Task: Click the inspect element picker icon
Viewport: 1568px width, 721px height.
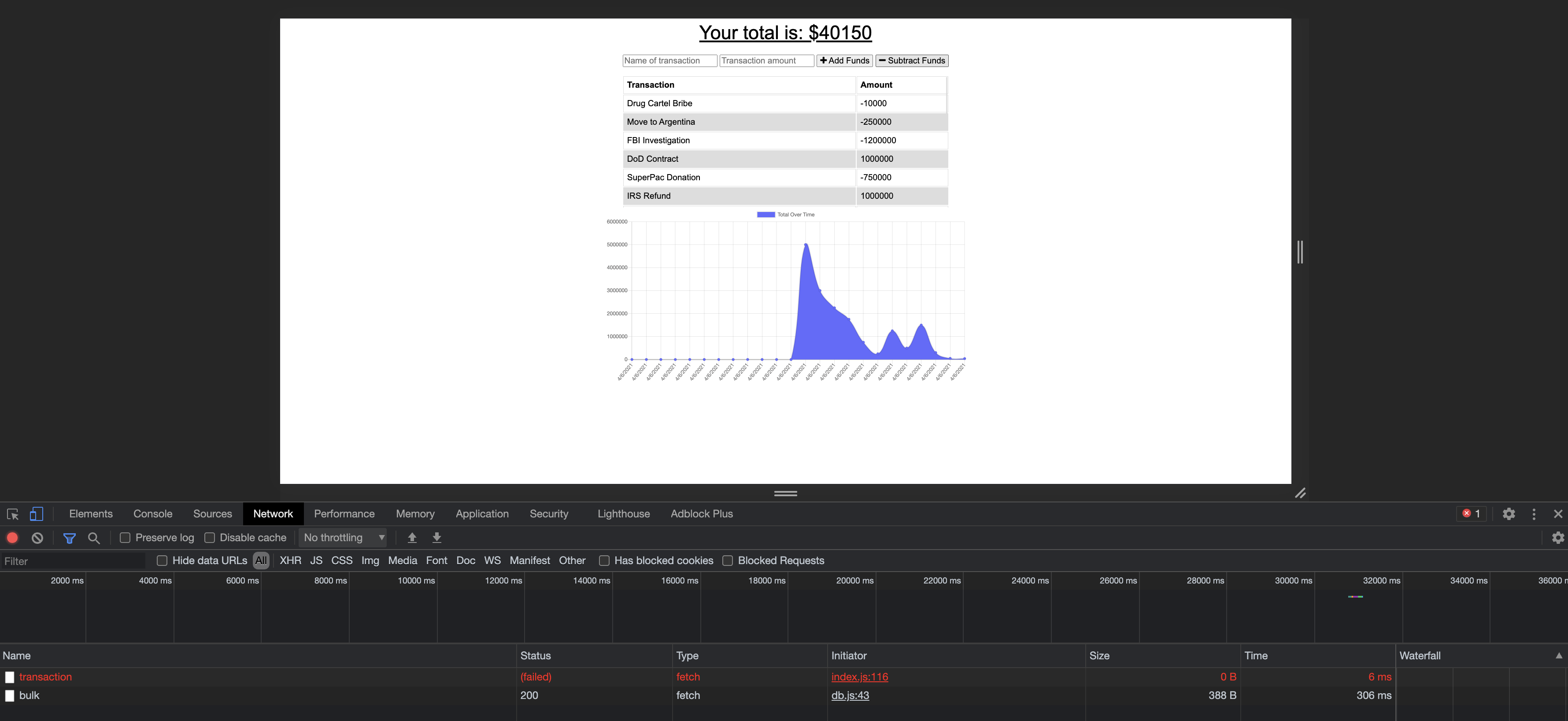Action: point(12,514)
